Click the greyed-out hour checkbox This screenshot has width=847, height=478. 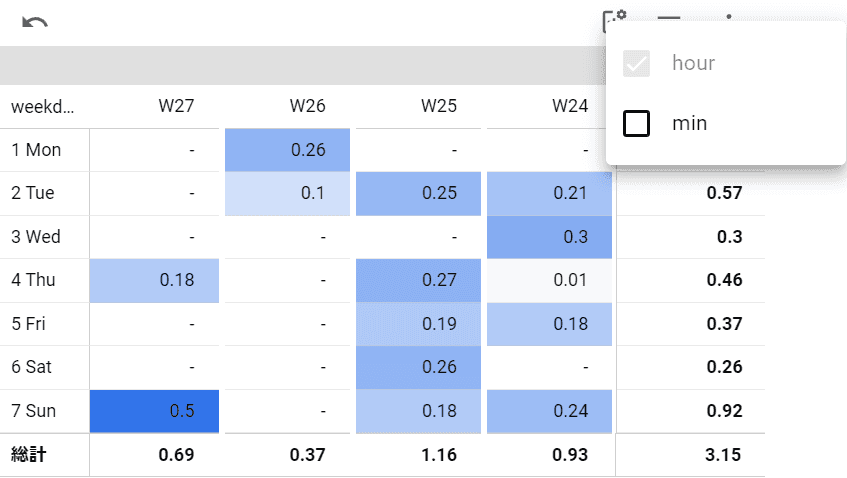pos(637,64)
